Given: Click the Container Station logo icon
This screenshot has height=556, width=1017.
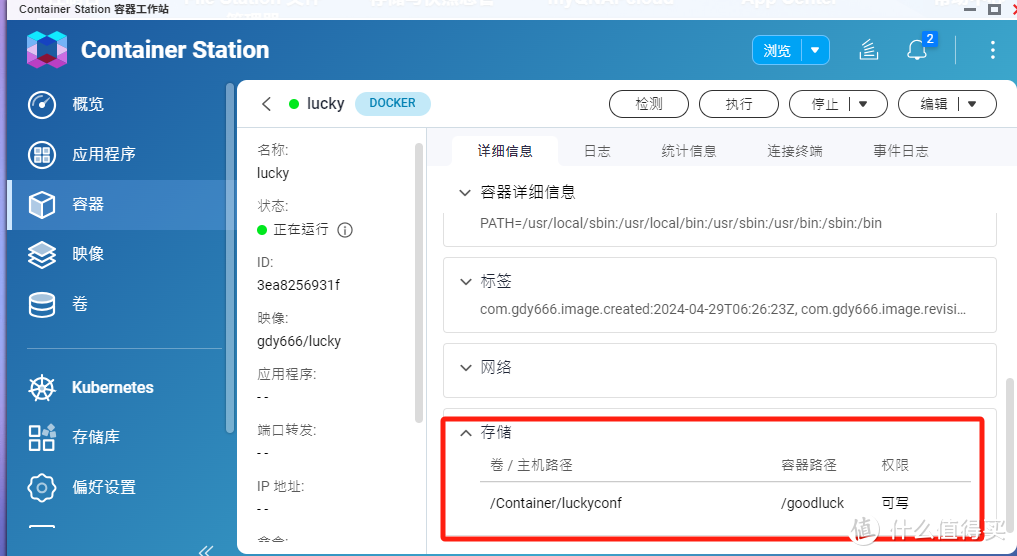Looking at the screenshot, I should (47, 50).
